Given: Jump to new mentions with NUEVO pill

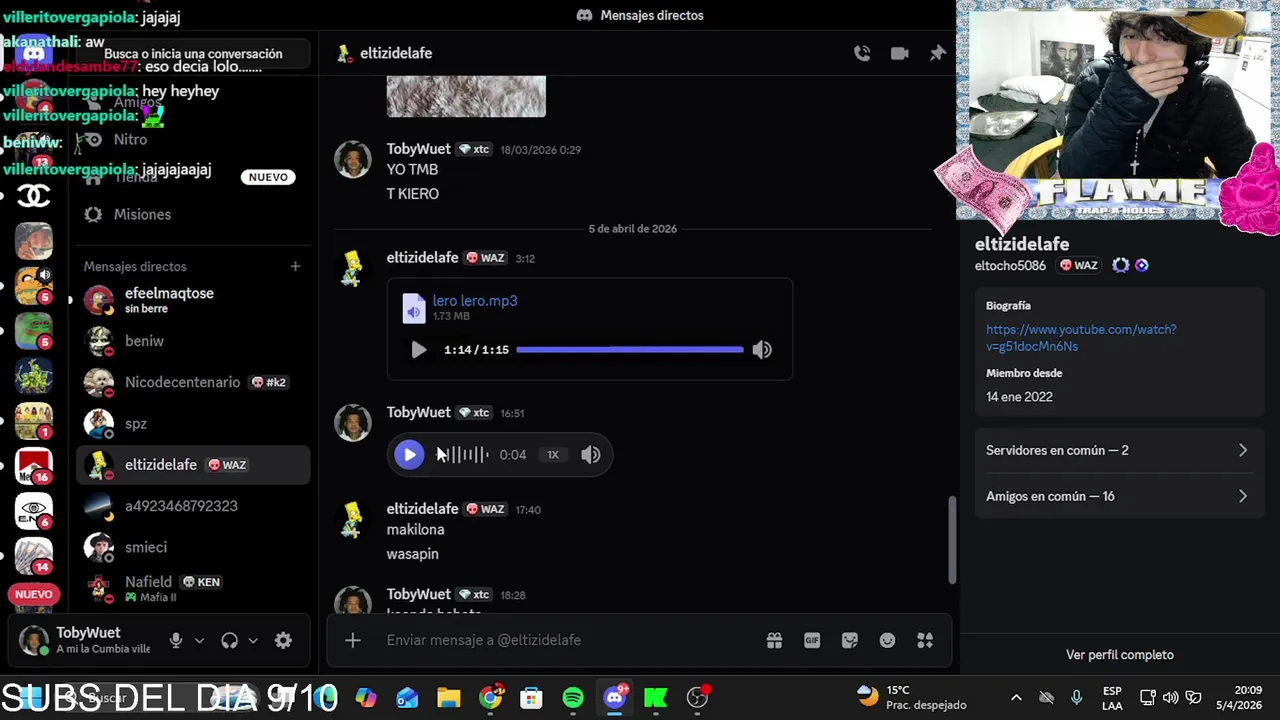Looking at the screenshot, I should 34,595.
